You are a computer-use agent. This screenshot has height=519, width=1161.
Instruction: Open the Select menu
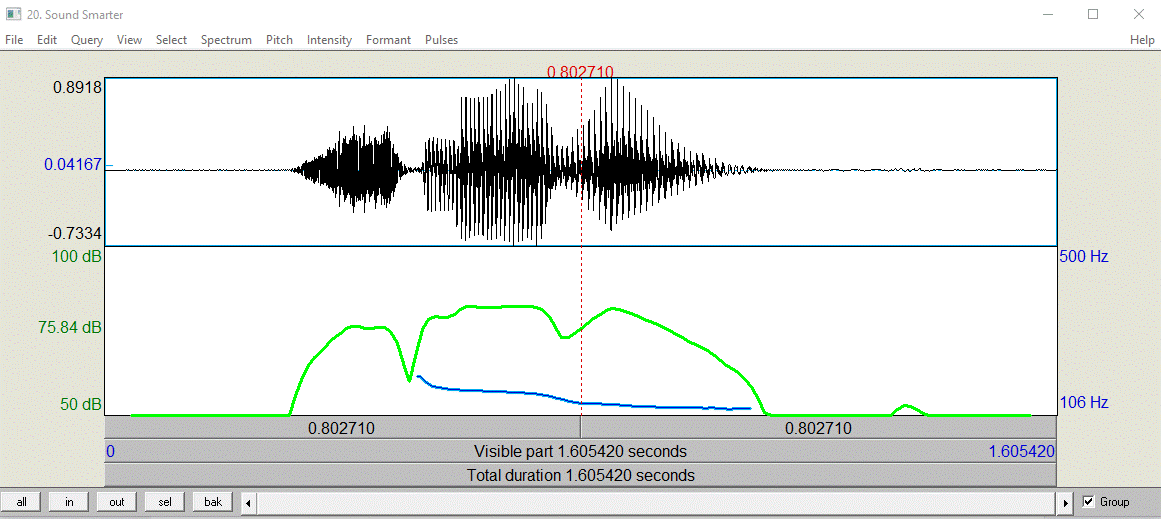171,40
